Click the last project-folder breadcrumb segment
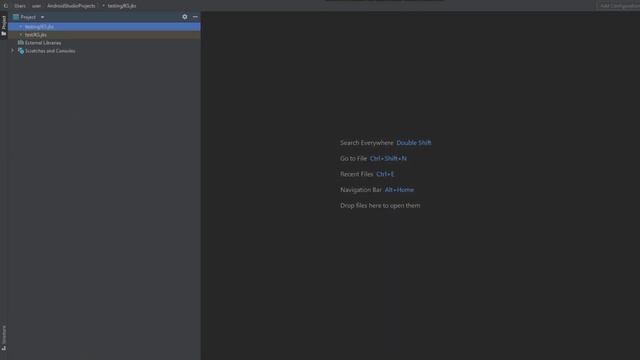Viewport: 640px width, 360px height. pos(122,6)
